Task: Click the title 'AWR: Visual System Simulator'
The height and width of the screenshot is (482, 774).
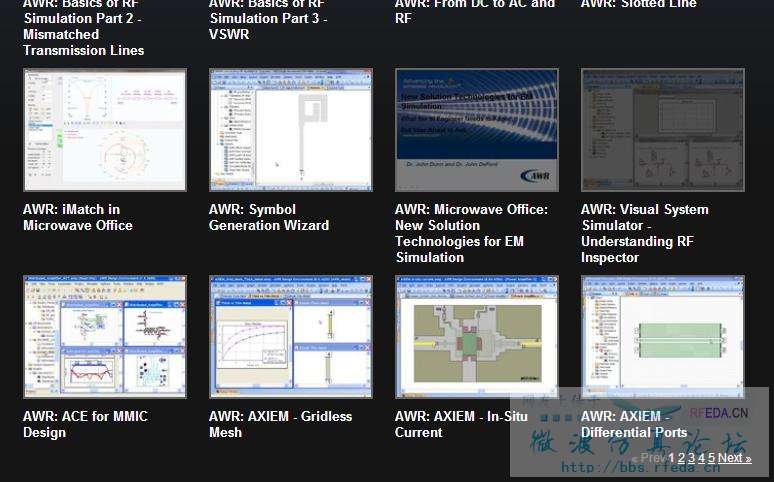Action: pyautogui.click(x=645, y=233)
